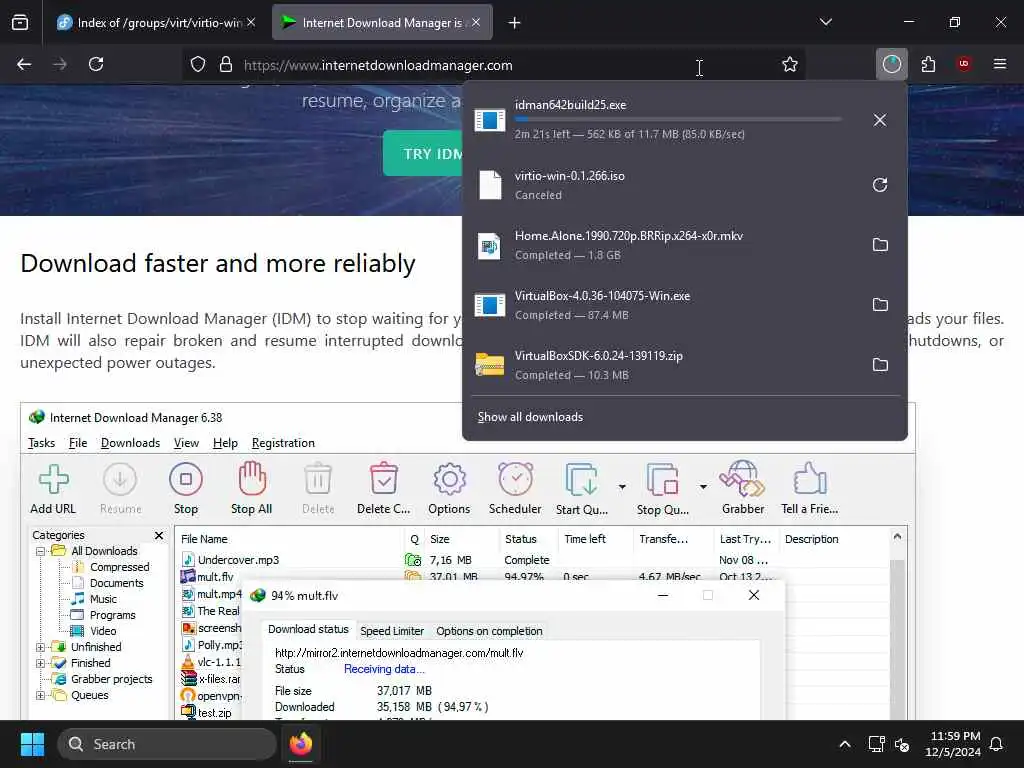Close the Internet Download Manager tab

click(x=476, y=22)
